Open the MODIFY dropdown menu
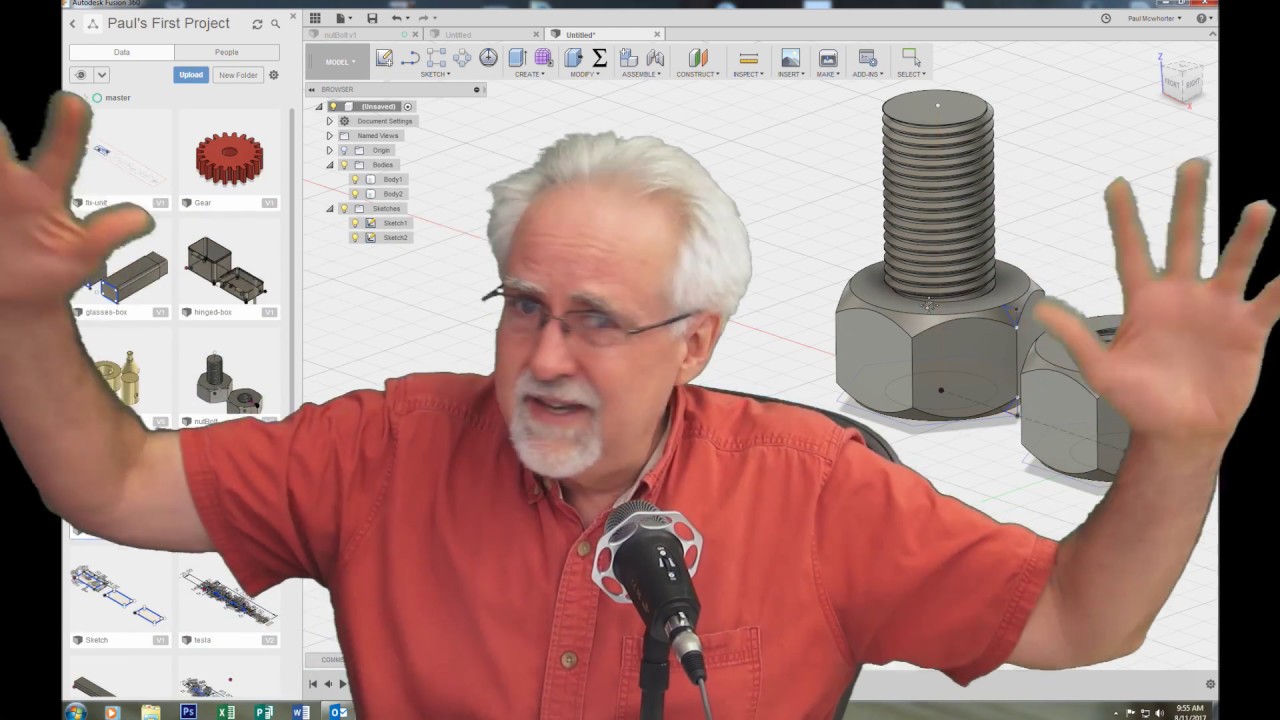The height and width of the screenshot is (720, 1280). coord(585,74)
